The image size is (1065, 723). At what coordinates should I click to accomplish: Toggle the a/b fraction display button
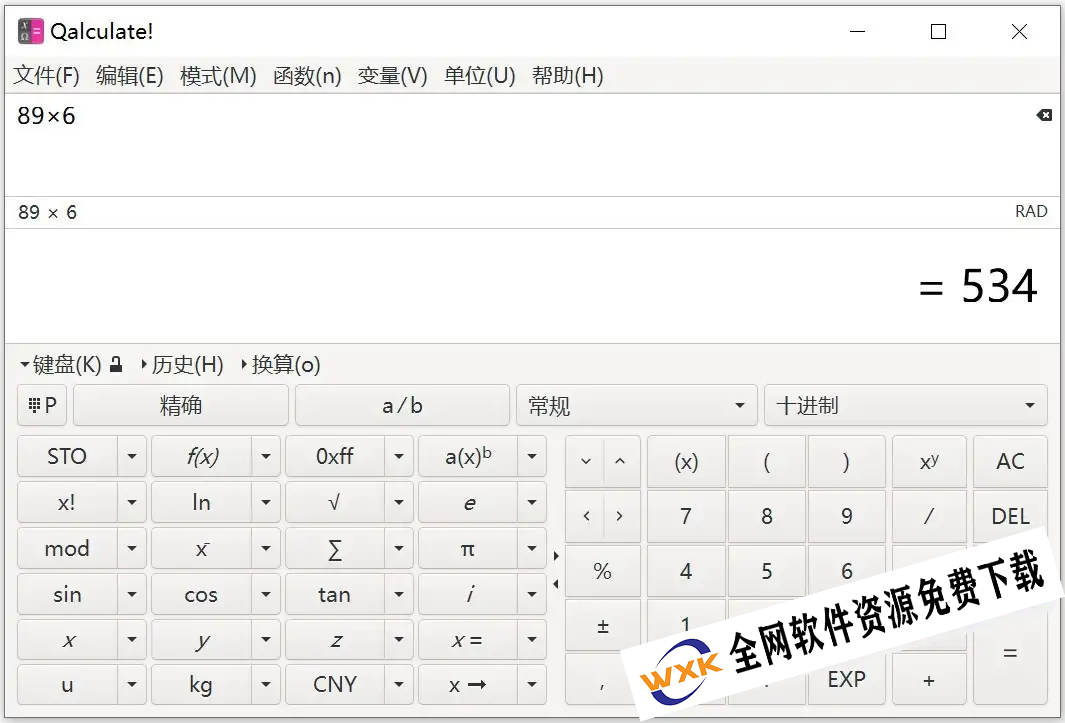pos(402,406)
